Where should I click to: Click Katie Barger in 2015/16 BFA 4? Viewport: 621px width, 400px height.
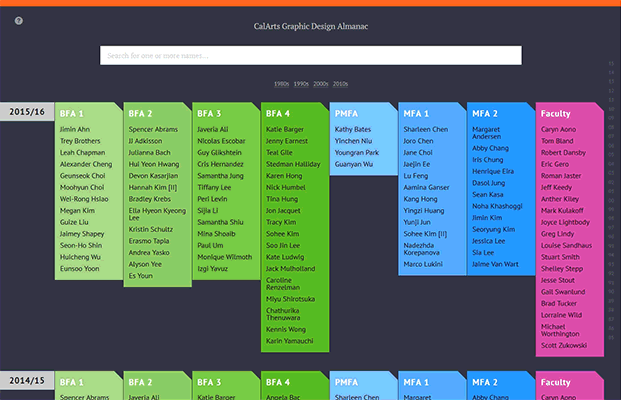coord(287,130)
